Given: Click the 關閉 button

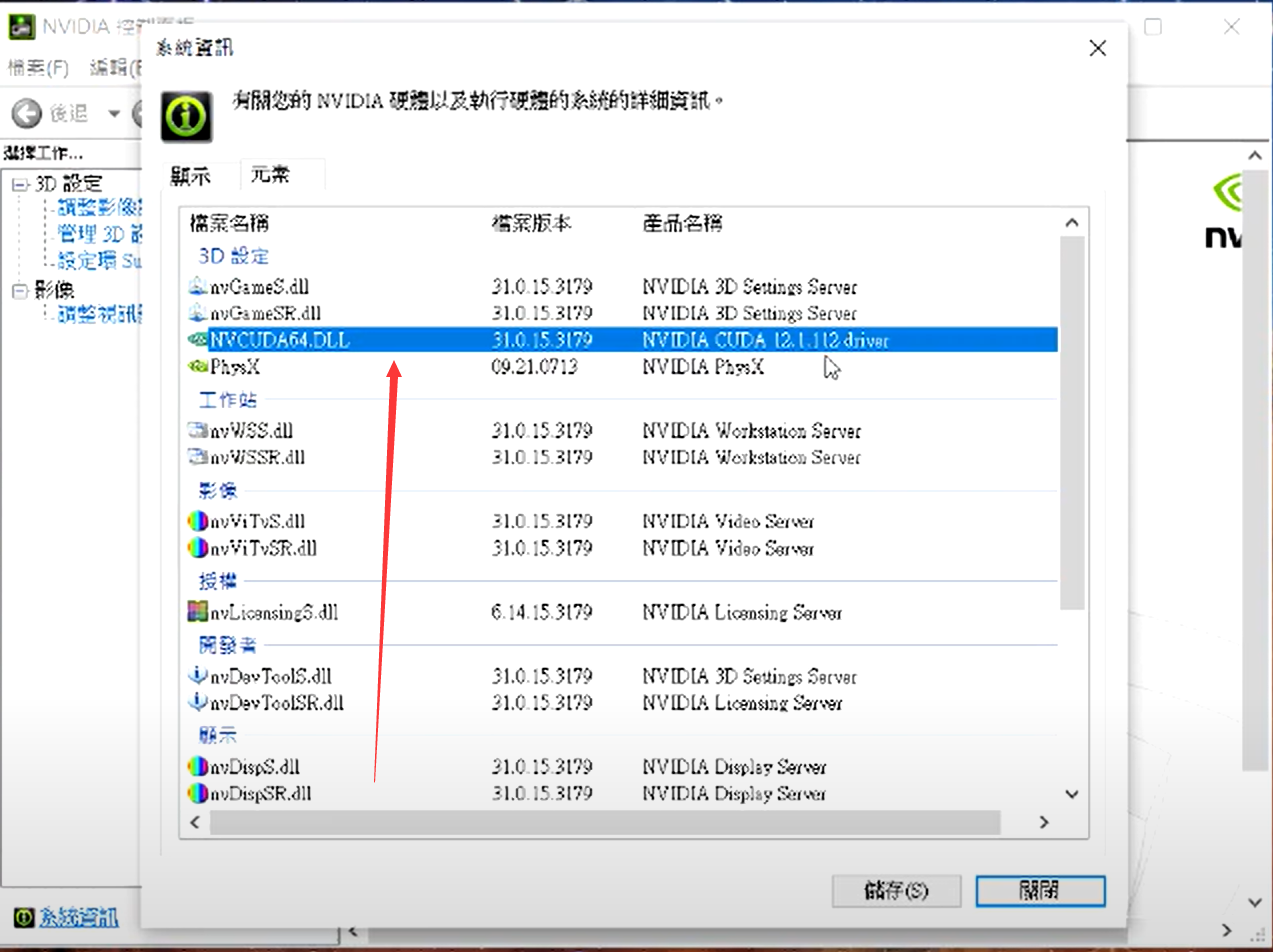Looking at the screenshot, I should coord(1040,890).
